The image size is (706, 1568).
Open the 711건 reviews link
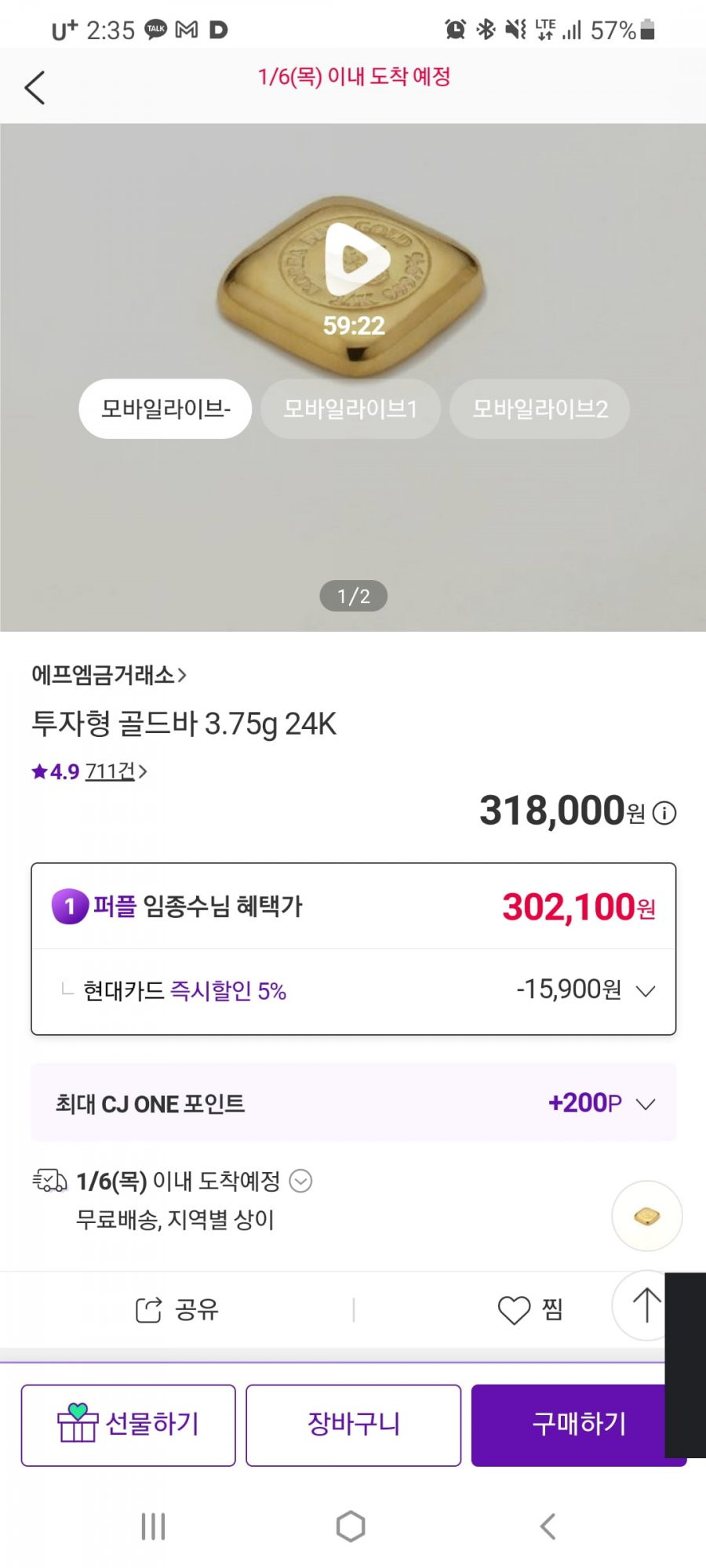click(116, 771)
